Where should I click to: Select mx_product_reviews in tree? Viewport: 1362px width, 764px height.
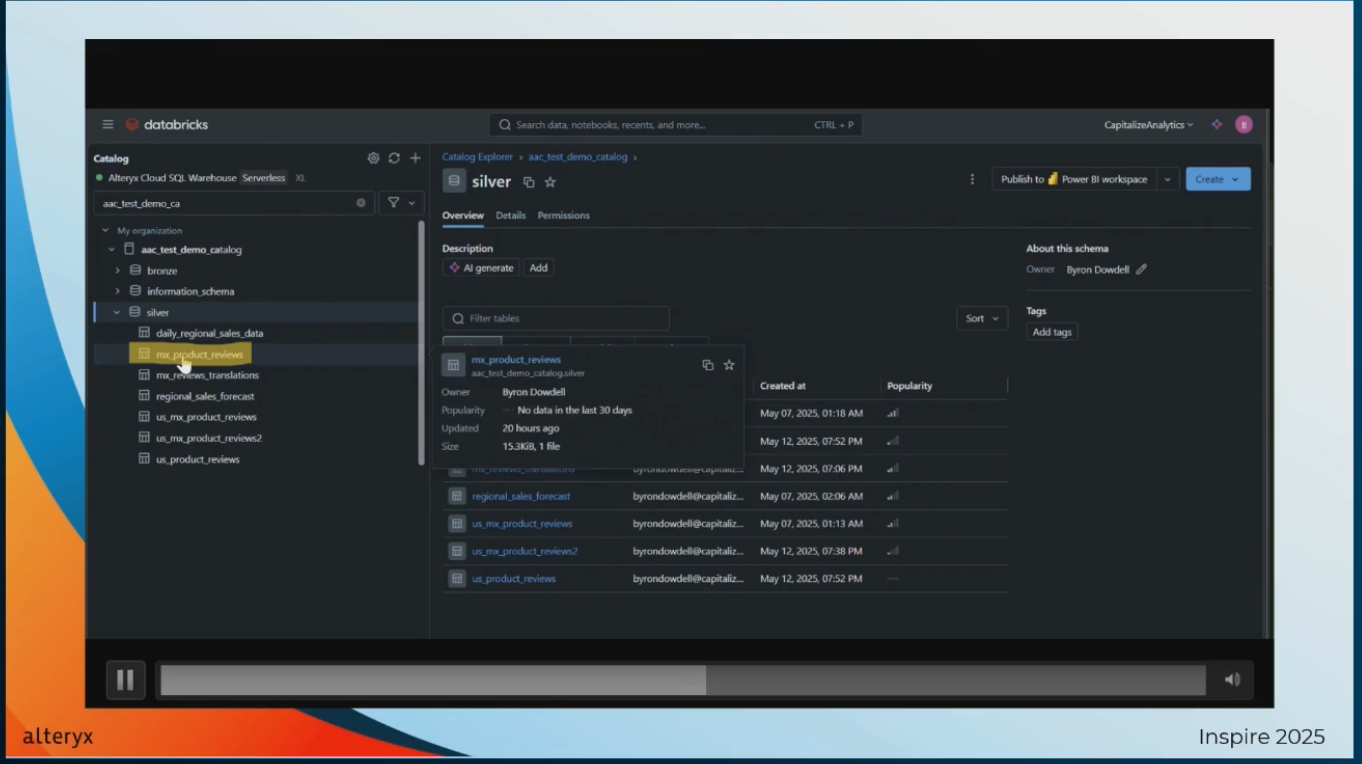199,354
